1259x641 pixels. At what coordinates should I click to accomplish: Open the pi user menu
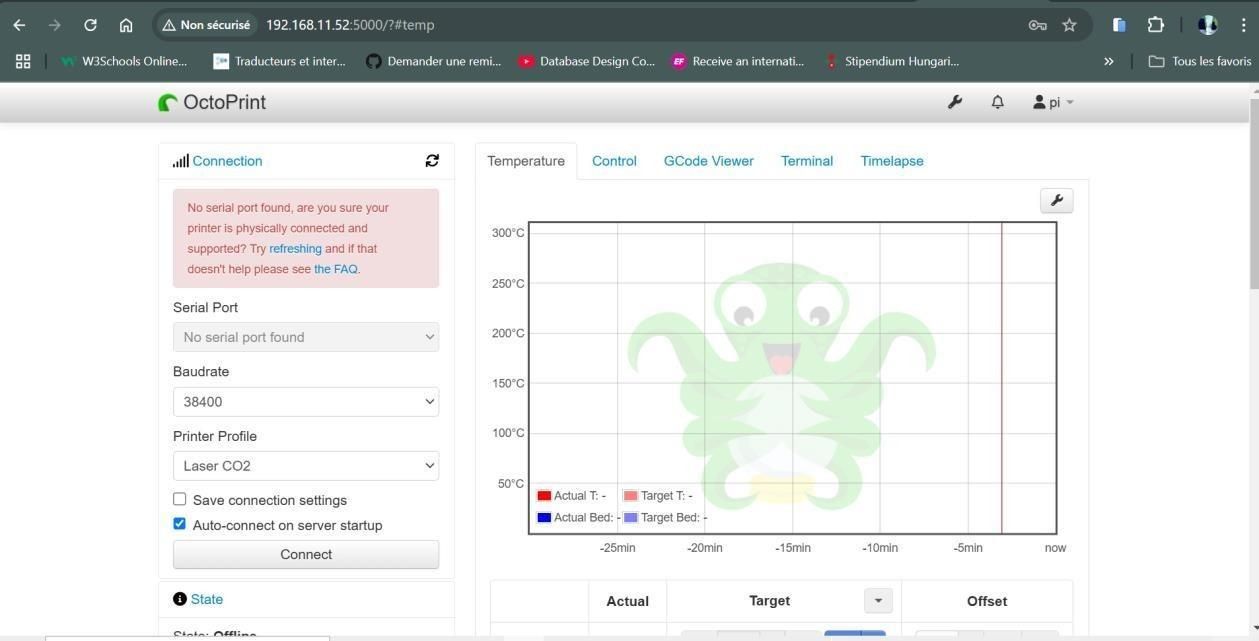pyautogui.click(x=1053, y=102)
